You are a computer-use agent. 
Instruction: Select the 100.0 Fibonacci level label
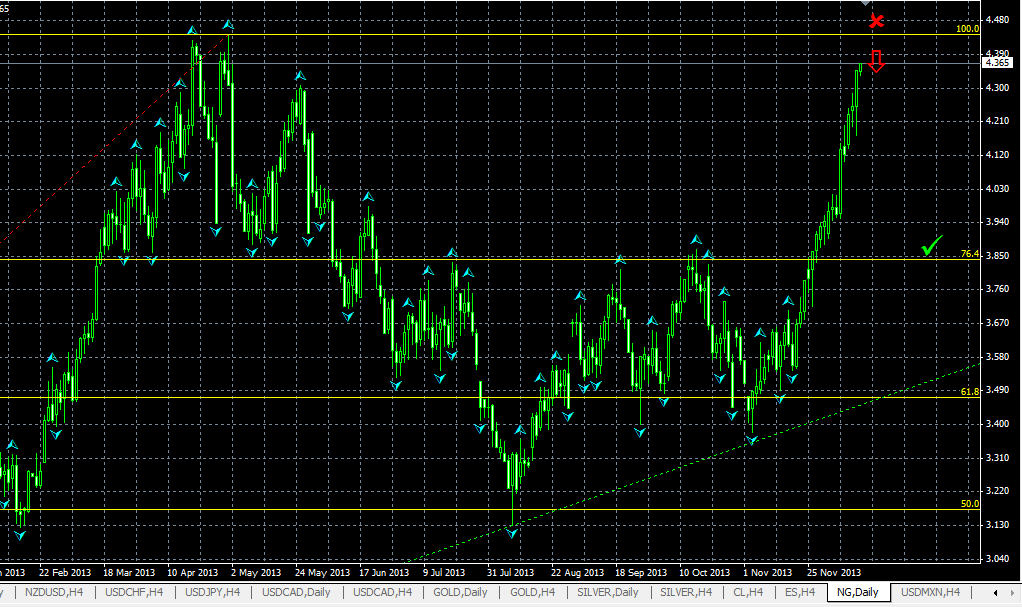pos(967,29)
